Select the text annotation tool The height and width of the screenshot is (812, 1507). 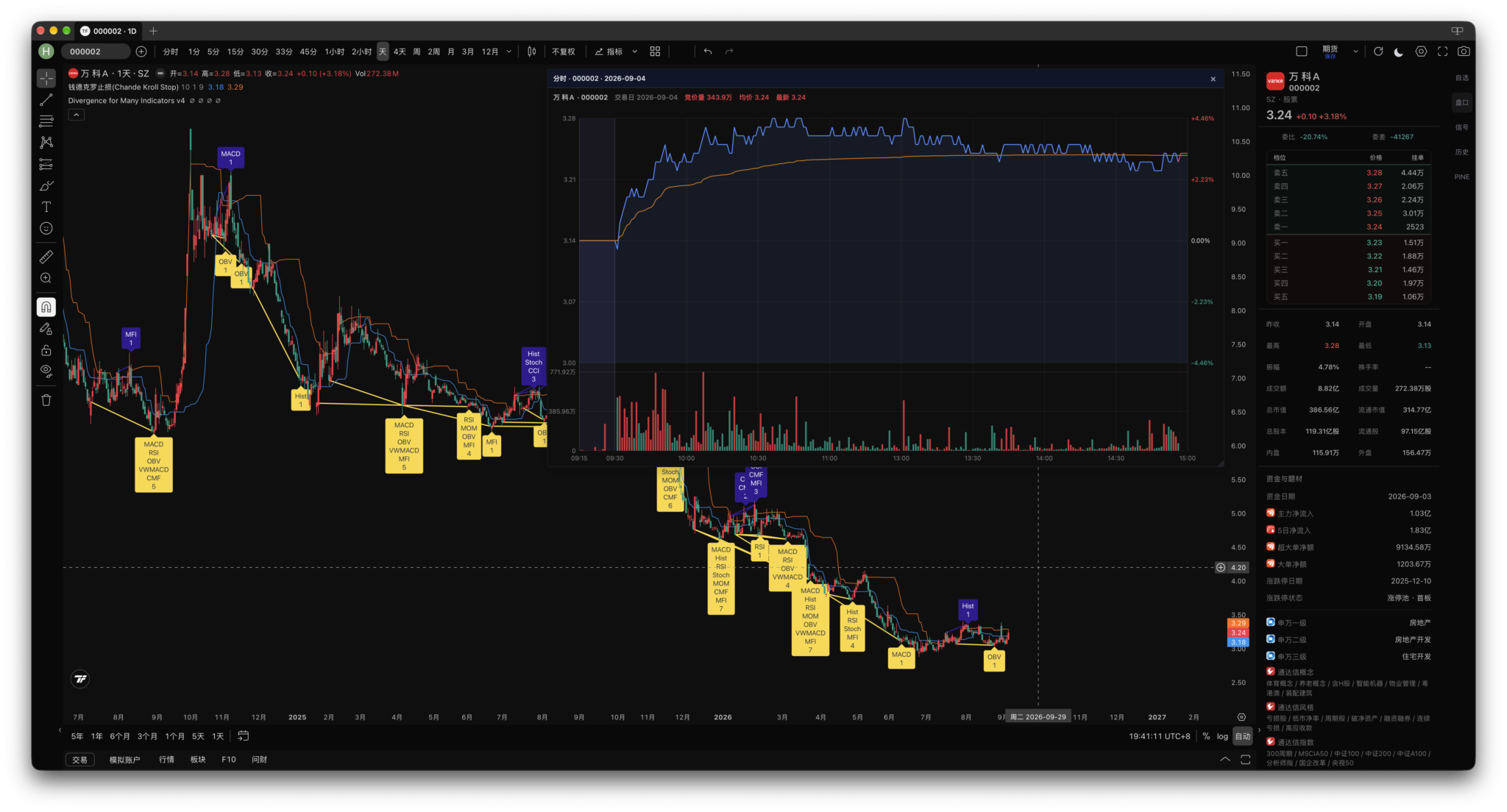46,207
